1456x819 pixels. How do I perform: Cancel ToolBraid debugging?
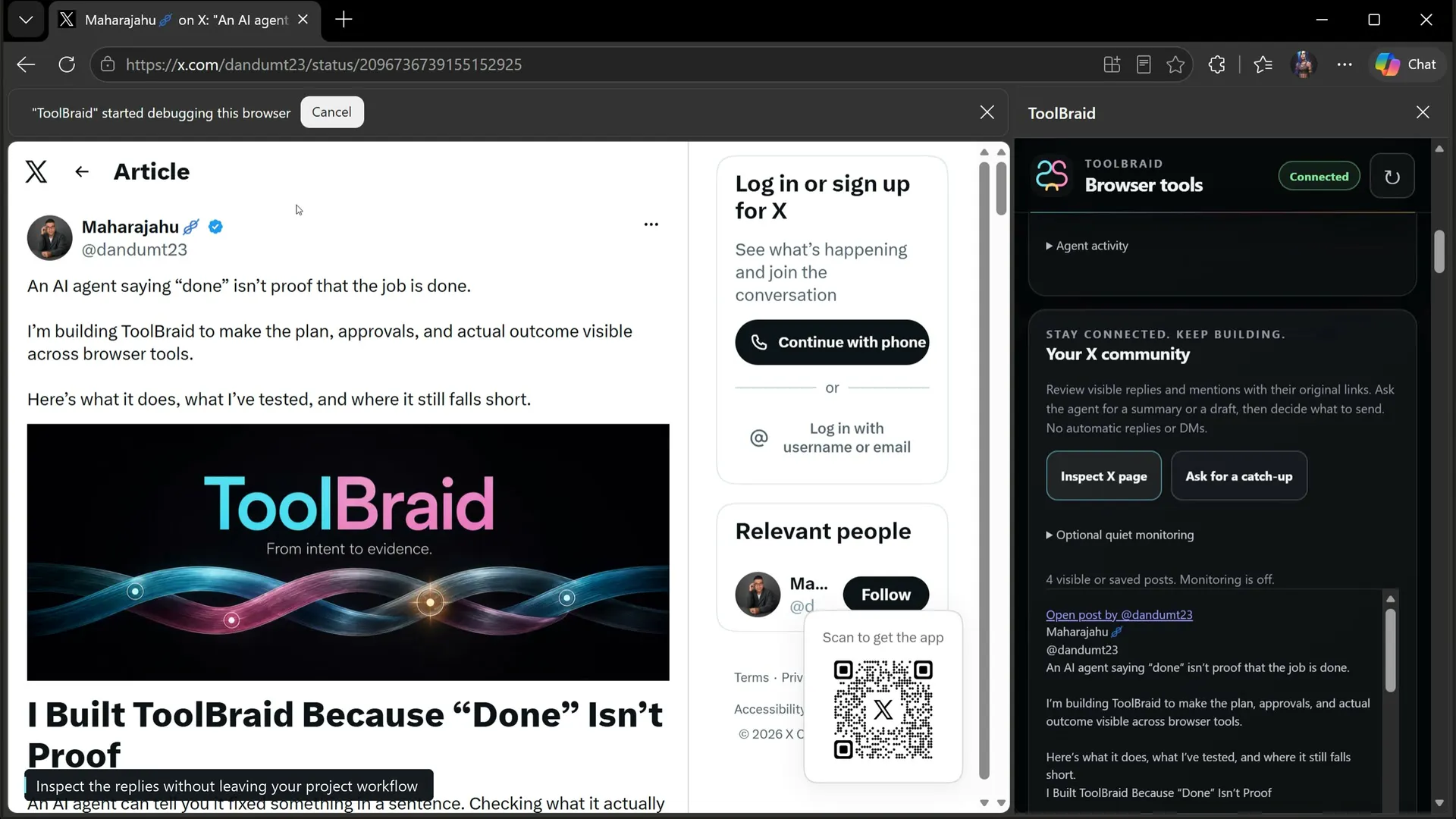(331, 112)
